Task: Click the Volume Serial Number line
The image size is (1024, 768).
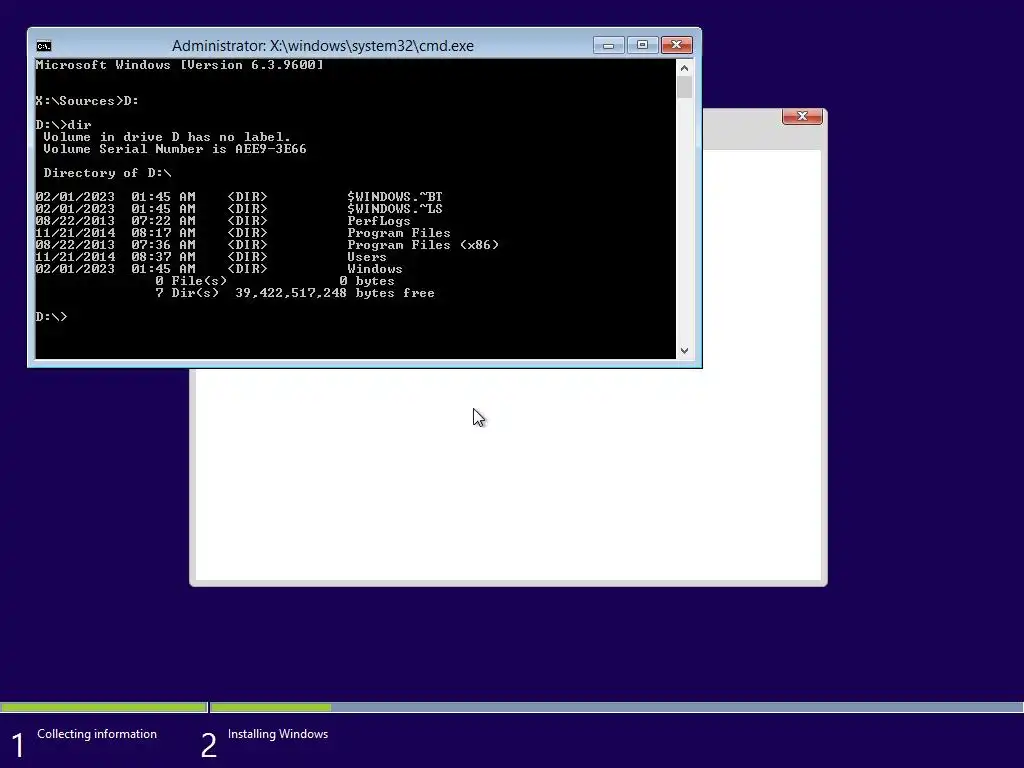Action: 174,149
